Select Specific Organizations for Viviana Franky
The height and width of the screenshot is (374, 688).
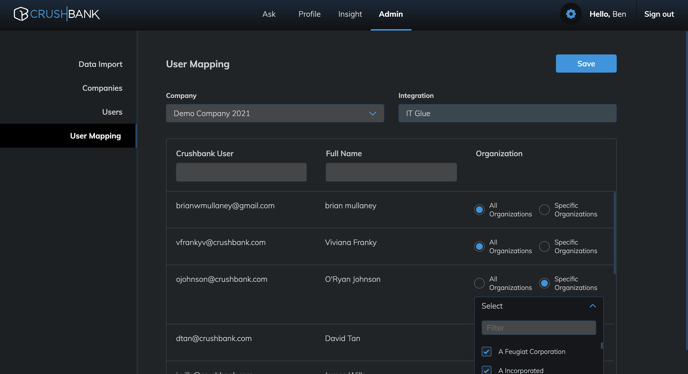[x=544, y=247]
